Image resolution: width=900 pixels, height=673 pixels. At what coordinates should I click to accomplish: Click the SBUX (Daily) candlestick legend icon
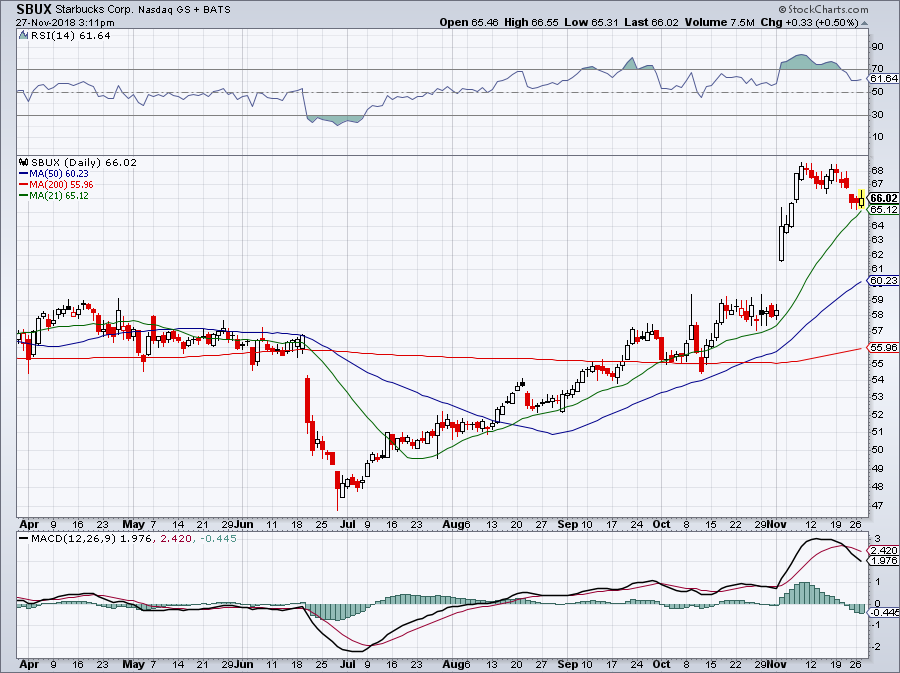click(x=22, y=163)
